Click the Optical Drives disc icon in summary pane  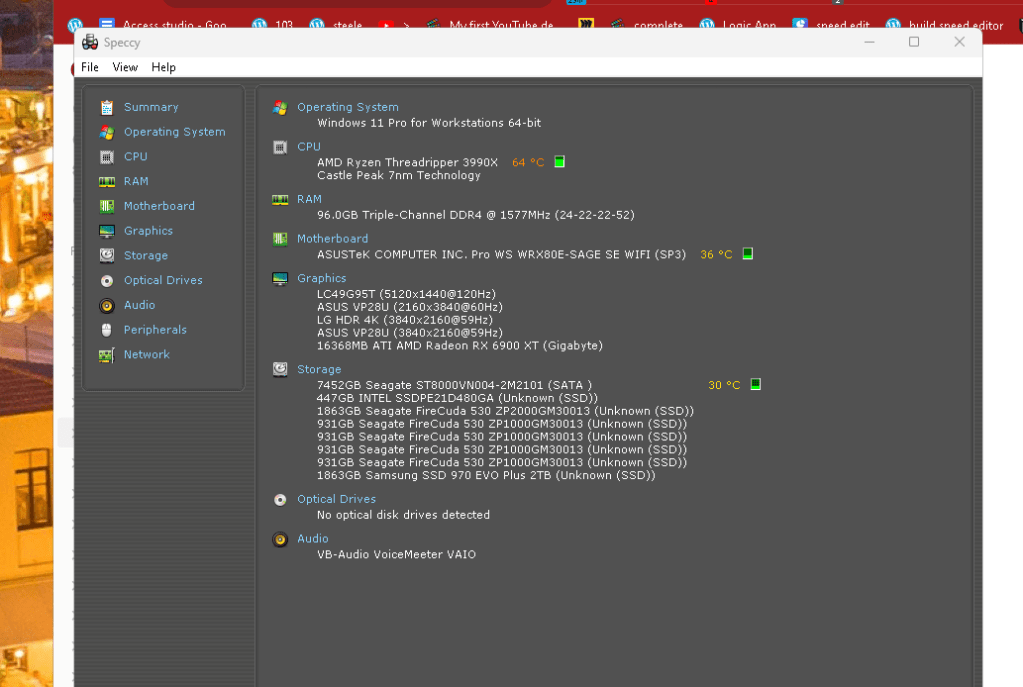[x=280, y=500]
